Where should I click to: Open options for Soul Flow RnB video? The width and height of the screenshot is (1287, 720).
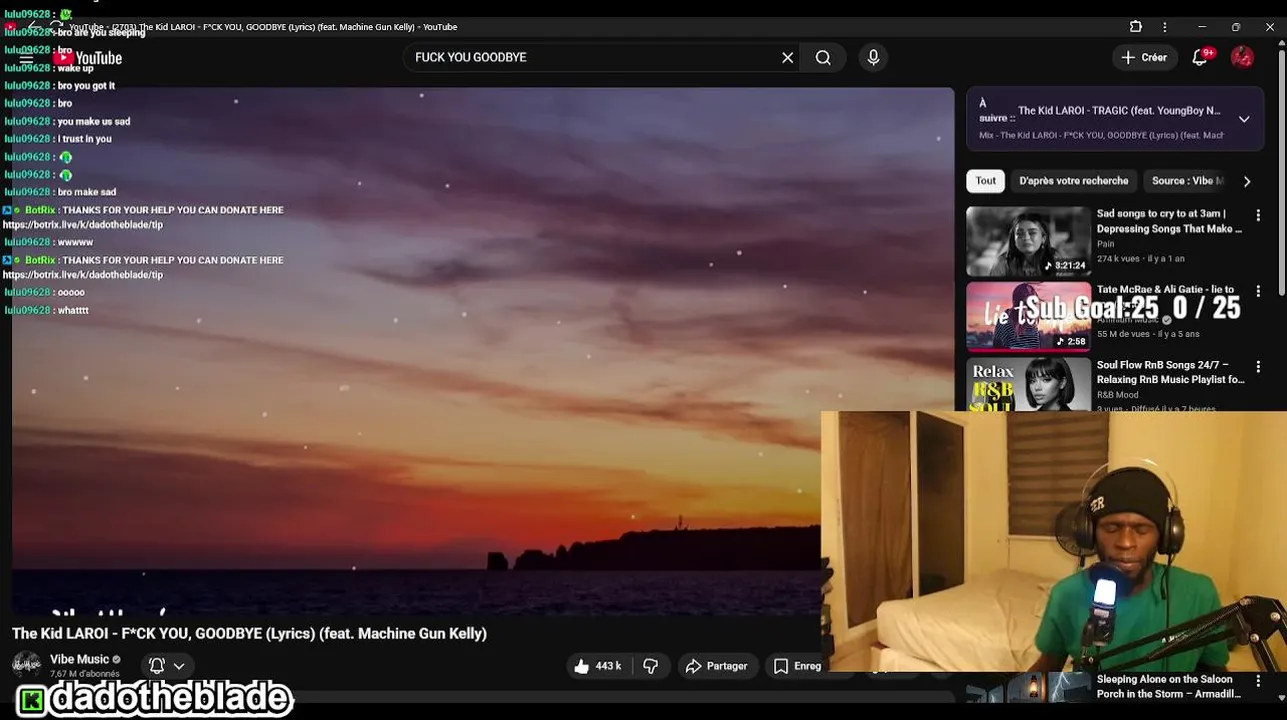(x=1258, y=367)
